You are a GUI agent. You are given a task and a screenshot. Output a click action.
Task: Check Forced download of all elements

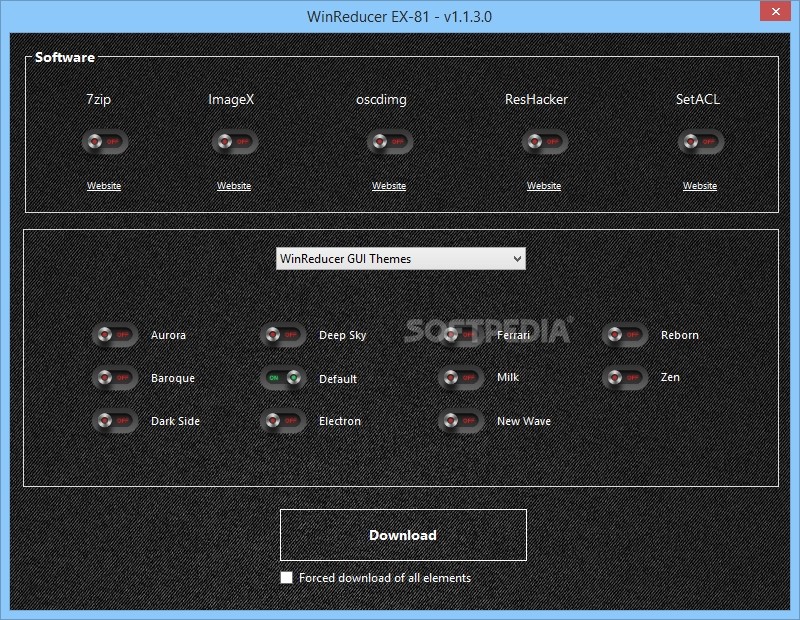click(287, 578)
